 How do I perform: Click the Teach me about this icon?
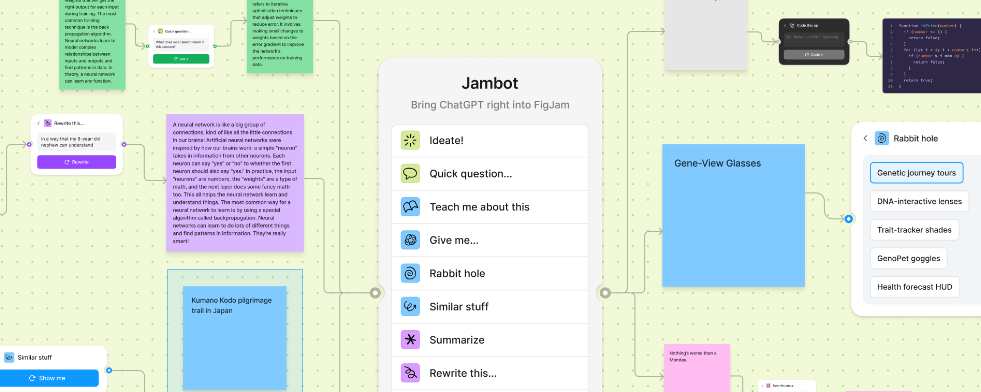pos(410,207)
